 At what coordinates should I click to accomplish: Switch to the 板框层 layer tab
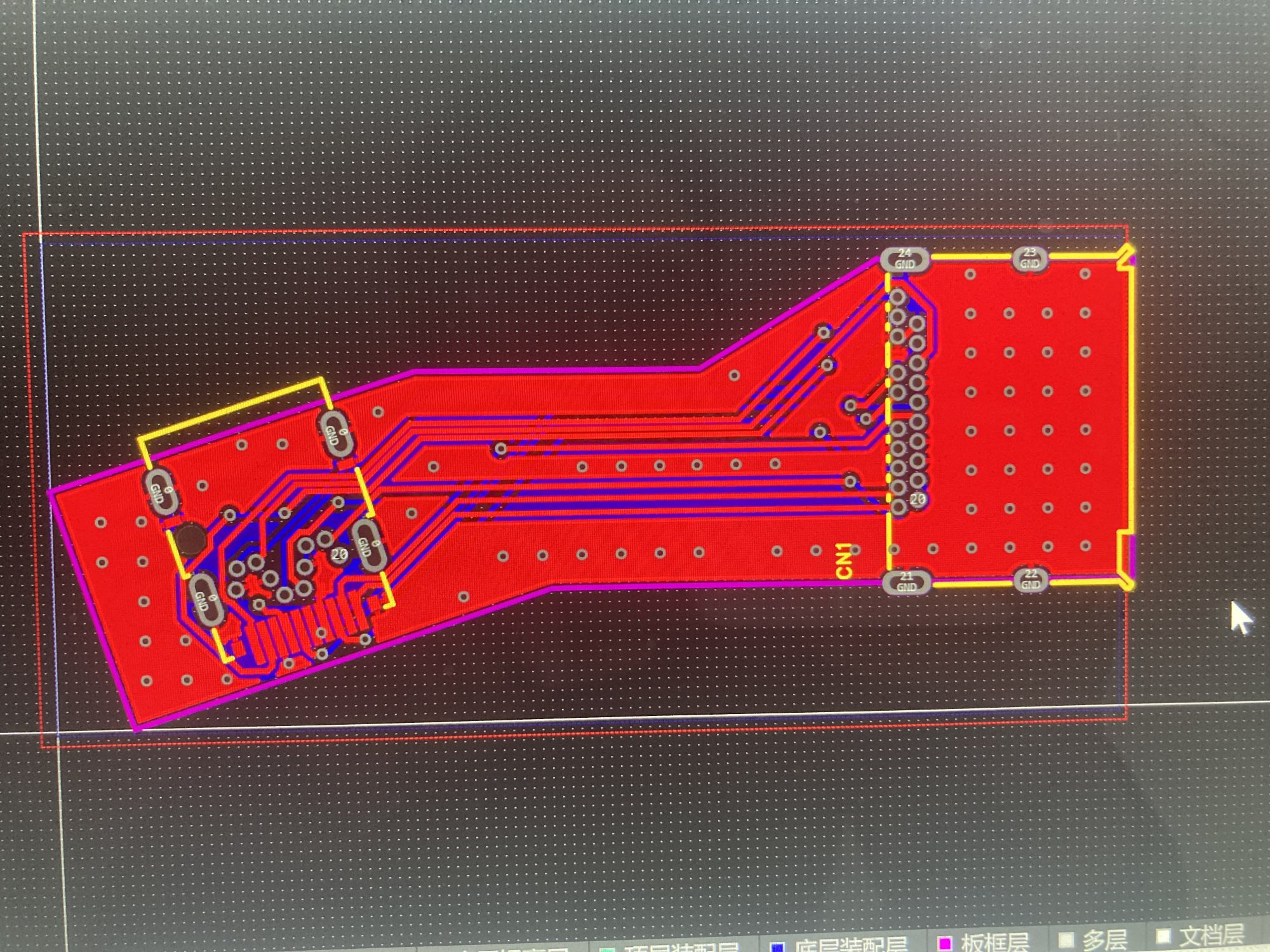pos(994,942)
